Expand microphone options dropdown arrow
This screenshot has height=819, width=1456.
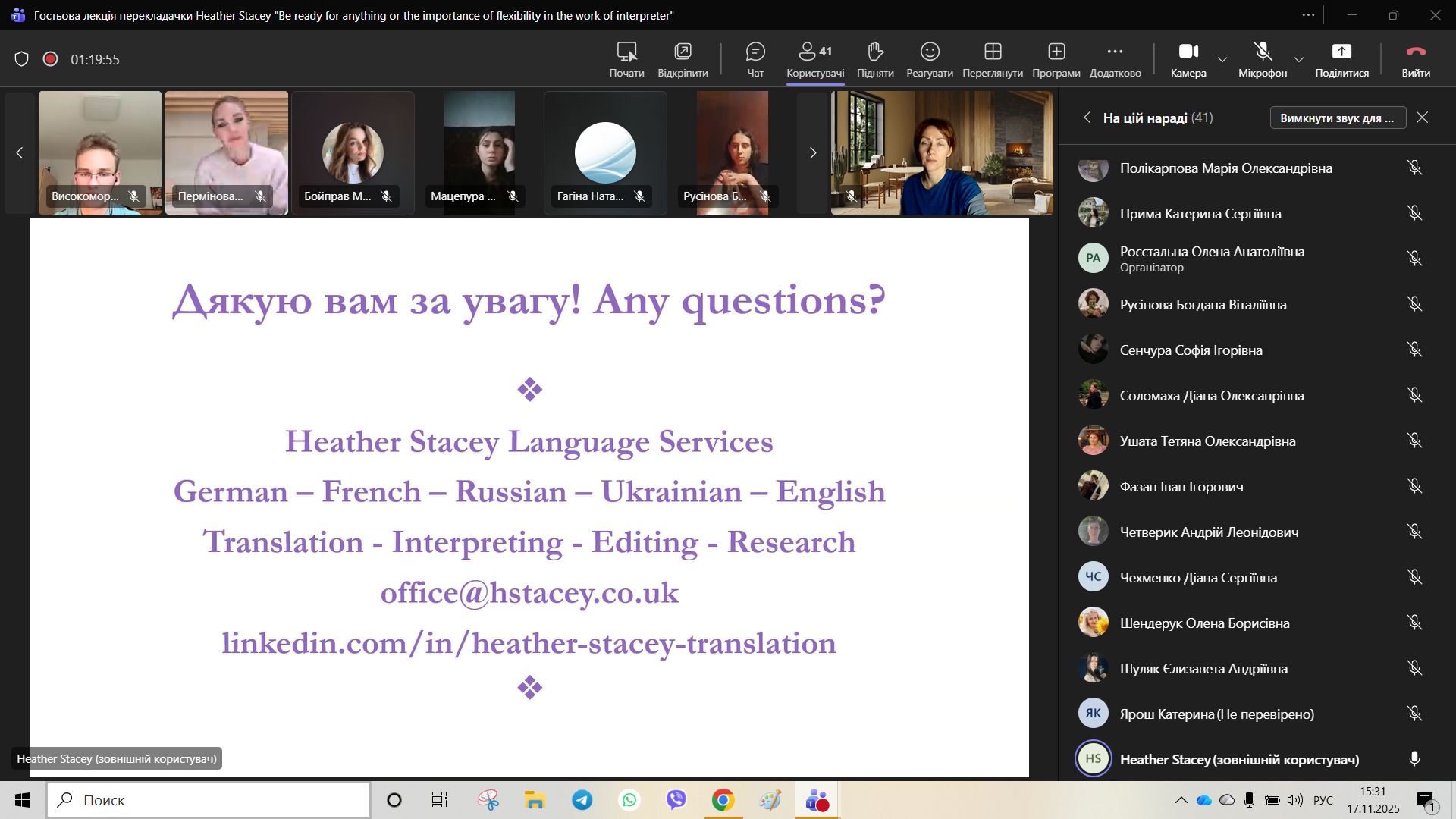click(1299, 59)
